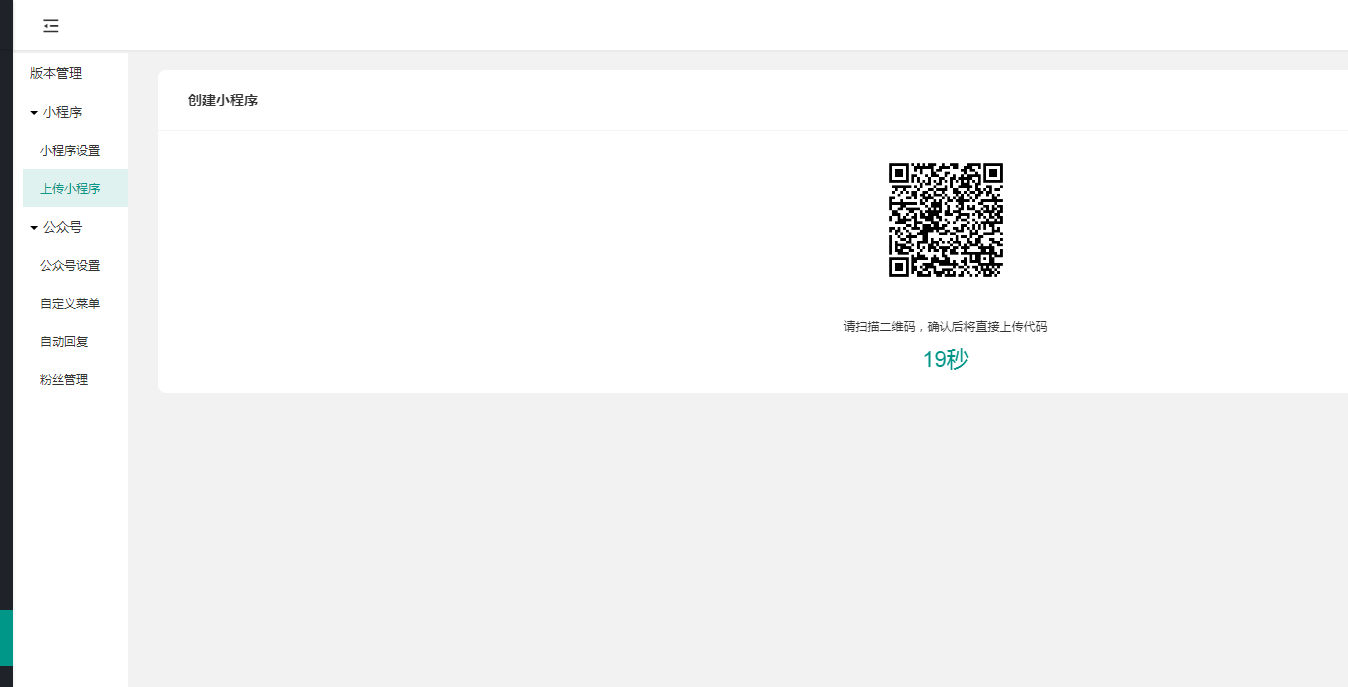Screen dimensions: 1348x687
Task: Click the teal block in dark left strip
Action: point(6,638)
